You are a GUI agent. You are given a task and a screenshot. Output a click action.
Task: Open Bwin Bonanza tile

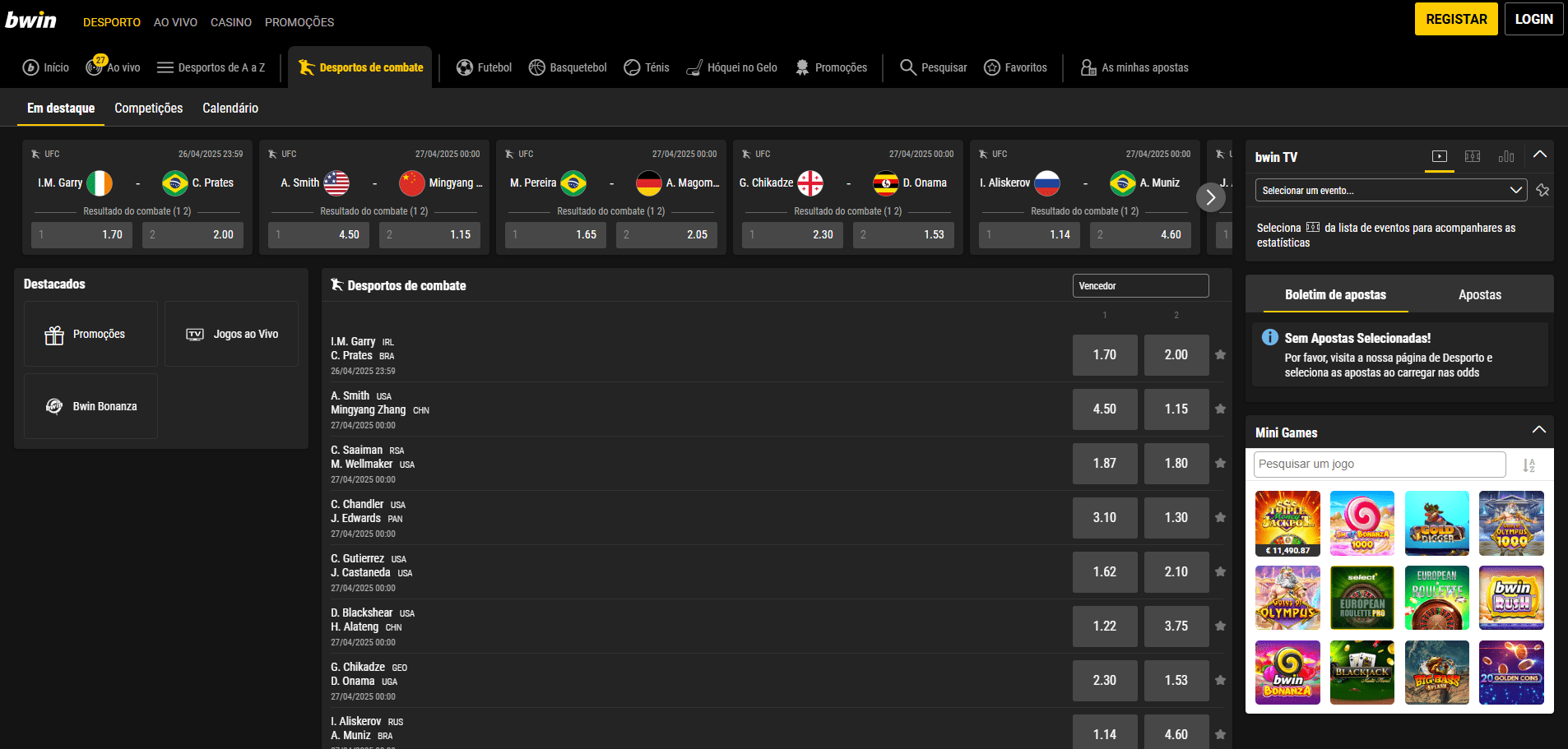pos(90,406)
